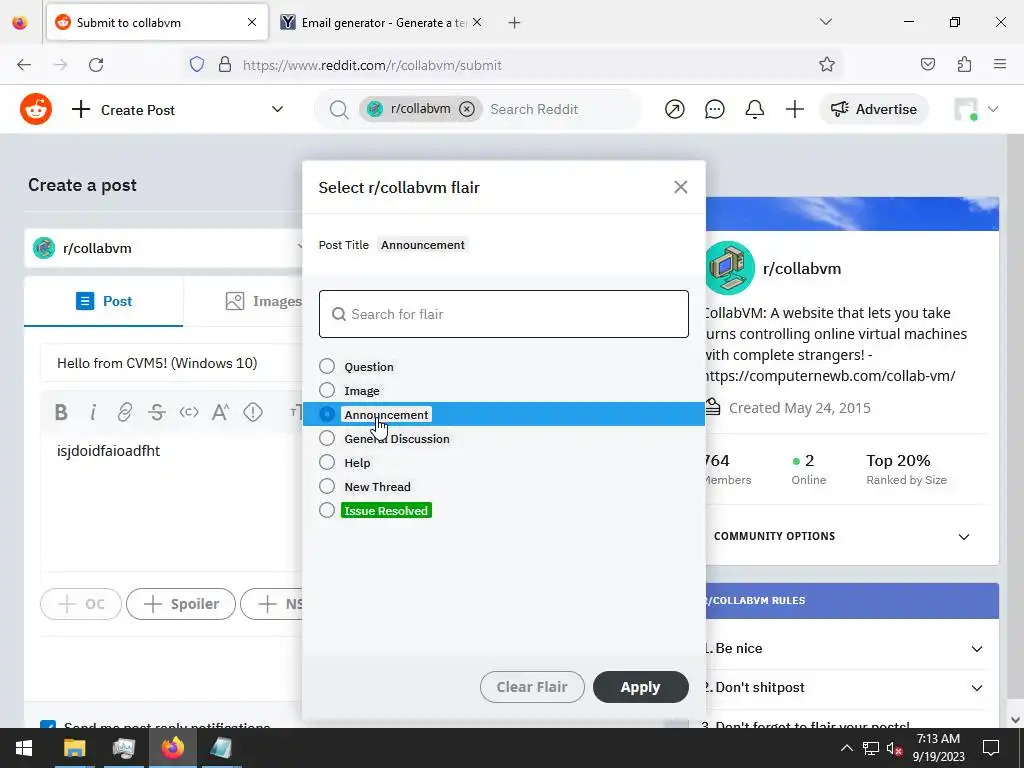Open the r/collabvm community selector

163,248
